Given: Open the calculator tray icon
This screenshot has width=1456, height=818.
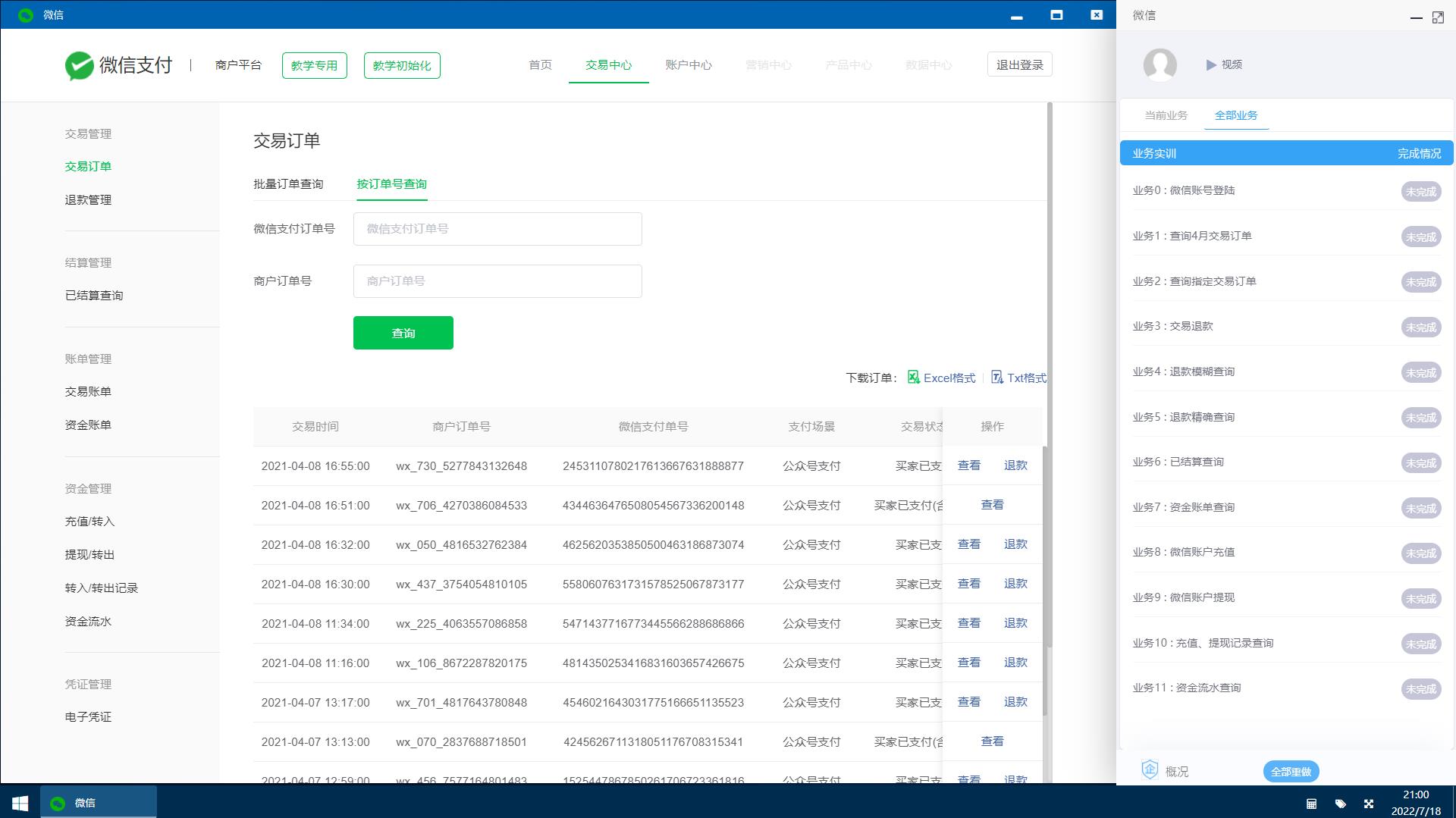Looking at the screenshot, I should (x=1311, y=804).
